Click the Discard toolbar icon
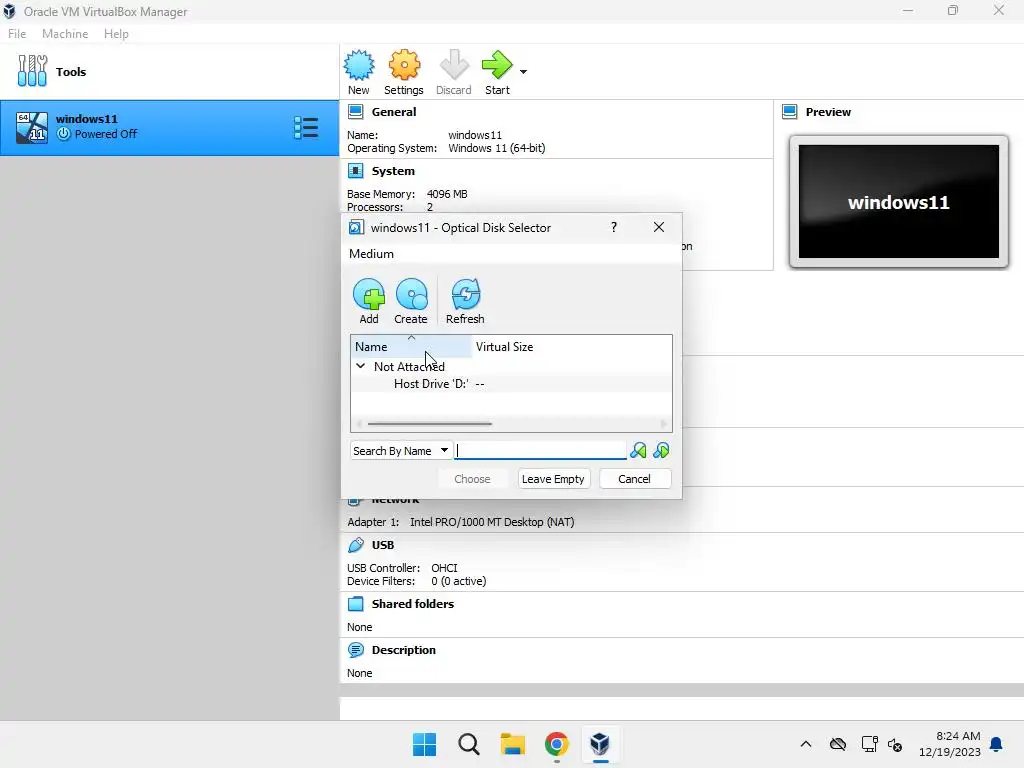Viewport: 1024px width, 768px height. (454, 72)
